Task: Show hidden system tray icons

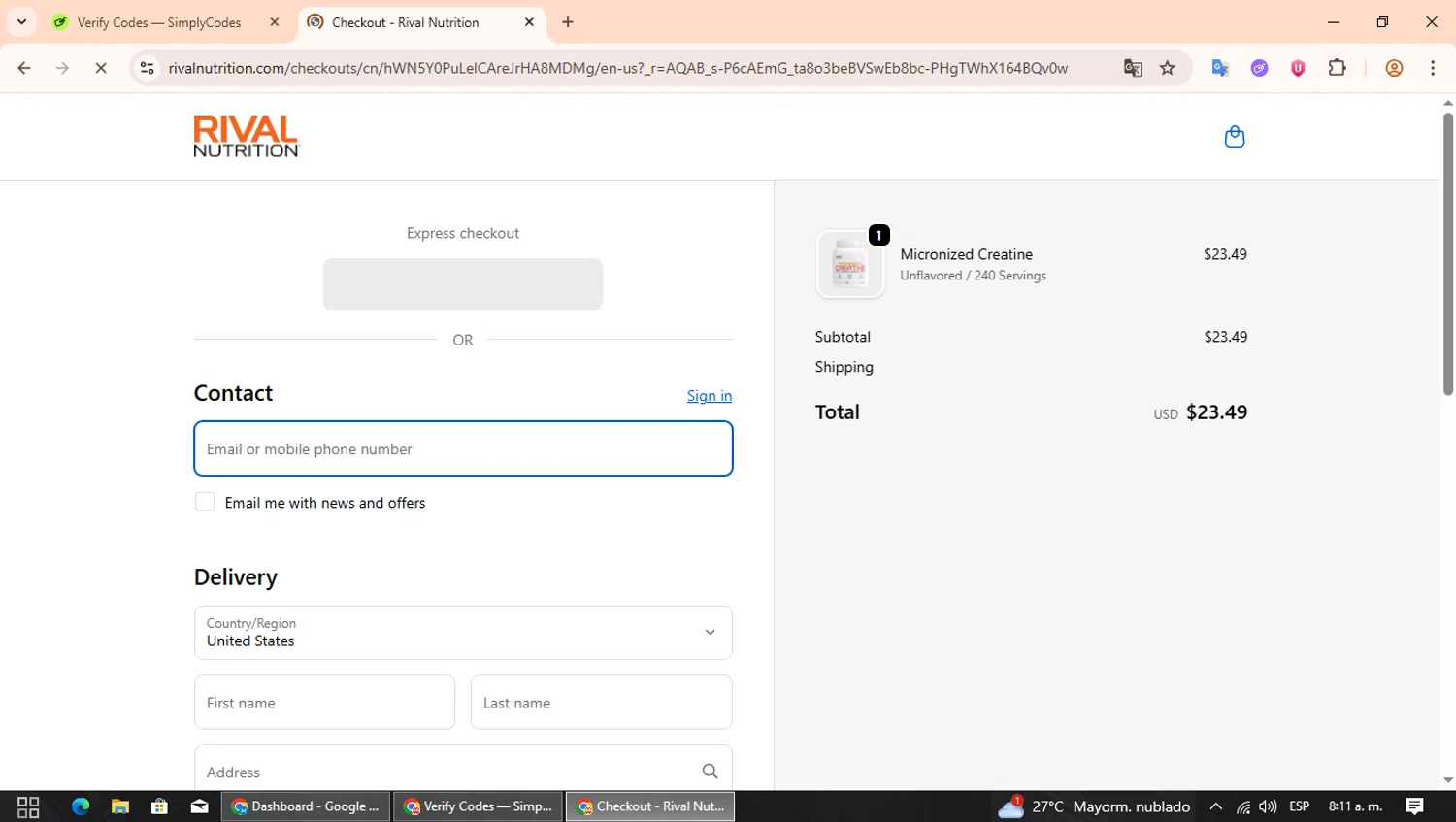Action: [1215, 806]
